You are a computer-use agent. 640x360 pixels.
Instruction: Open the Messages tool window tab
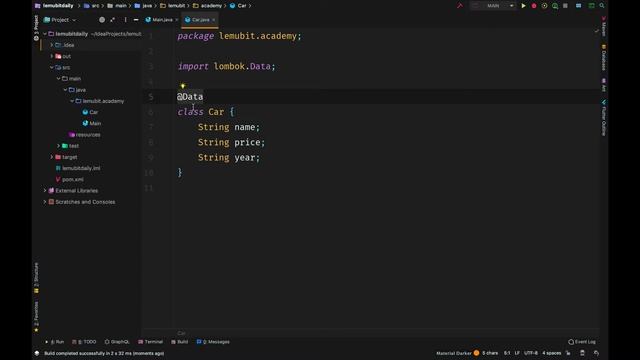point(213,342)
